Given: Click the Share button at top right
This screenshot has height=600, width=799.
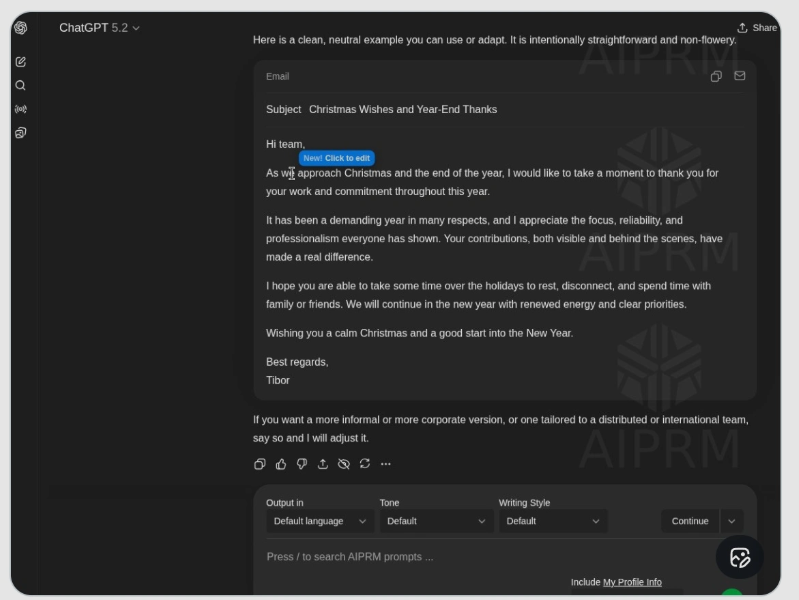Looking at the screenshot, I should [757, 28].
